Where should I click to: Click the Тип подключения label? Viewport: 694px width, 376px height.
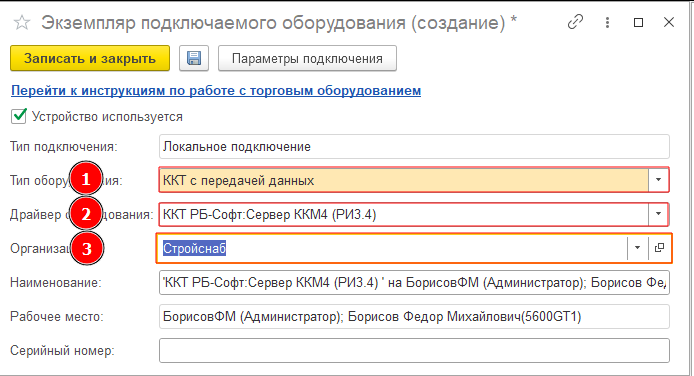[x=64, y=146]
